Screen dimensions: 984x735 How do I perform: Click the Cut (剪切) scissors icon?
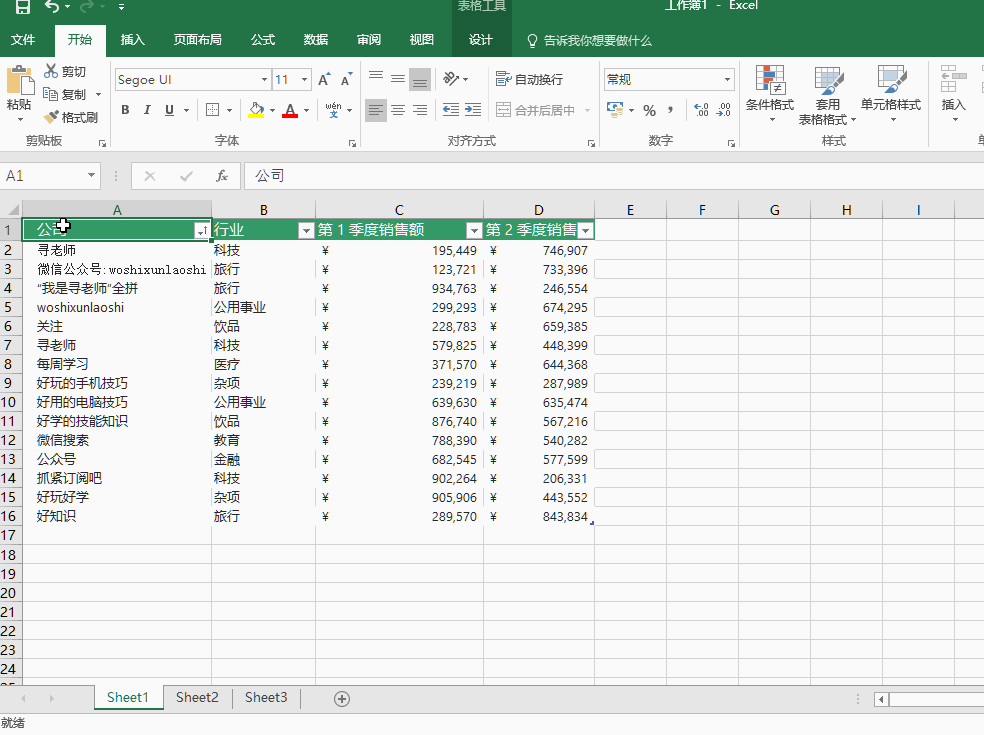(52, 71)
